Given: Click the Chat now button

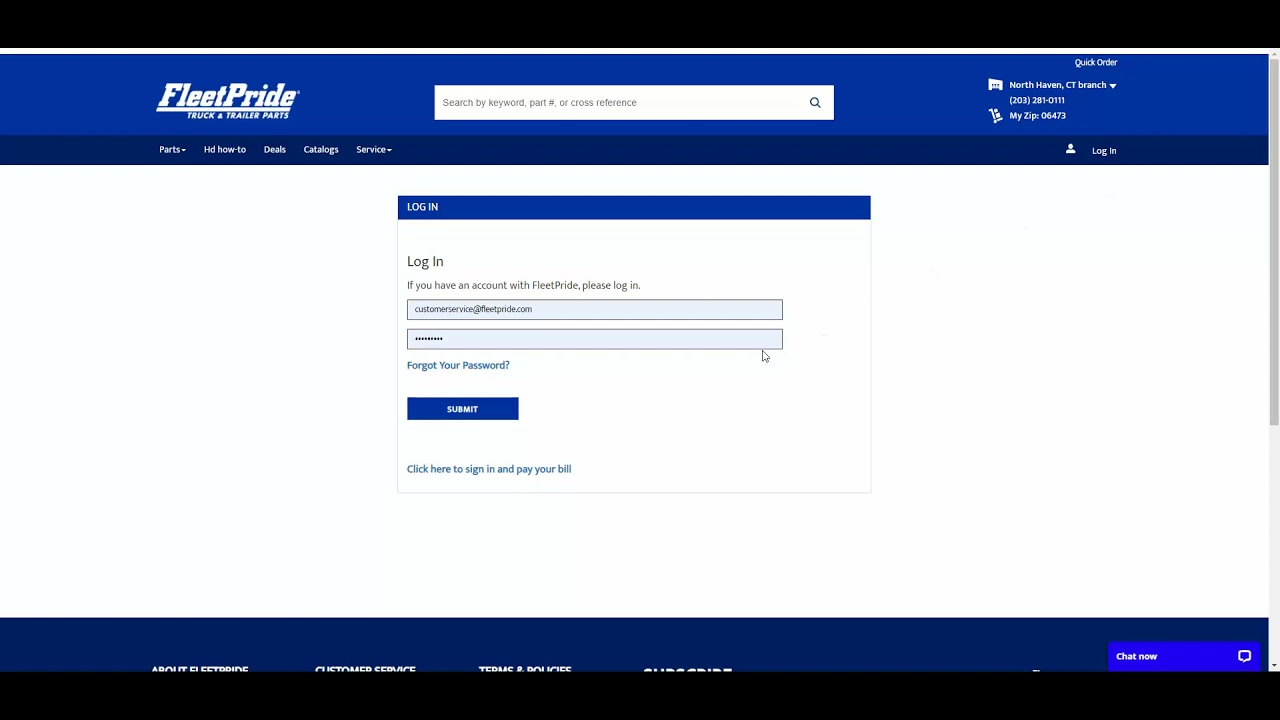Looking at the screenshot, I should (1185, 656).
